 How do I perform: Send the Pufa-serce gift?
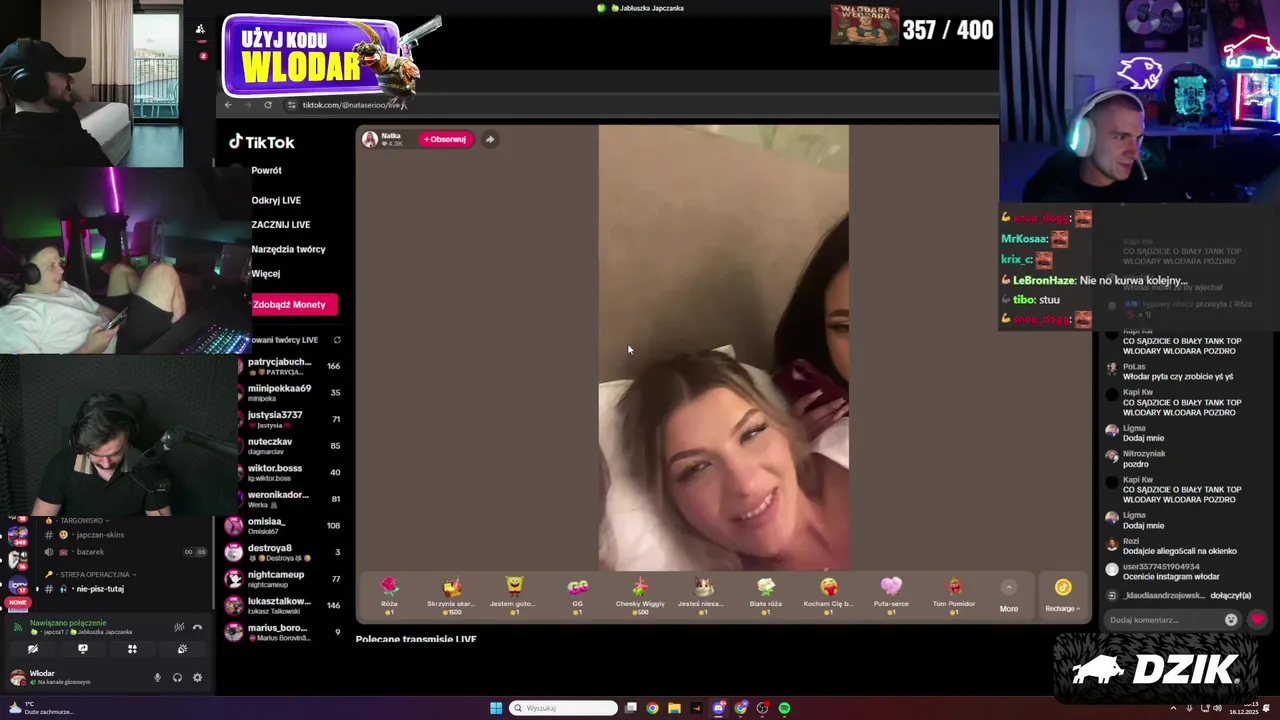pyautogui.click(x=891, y=594)
